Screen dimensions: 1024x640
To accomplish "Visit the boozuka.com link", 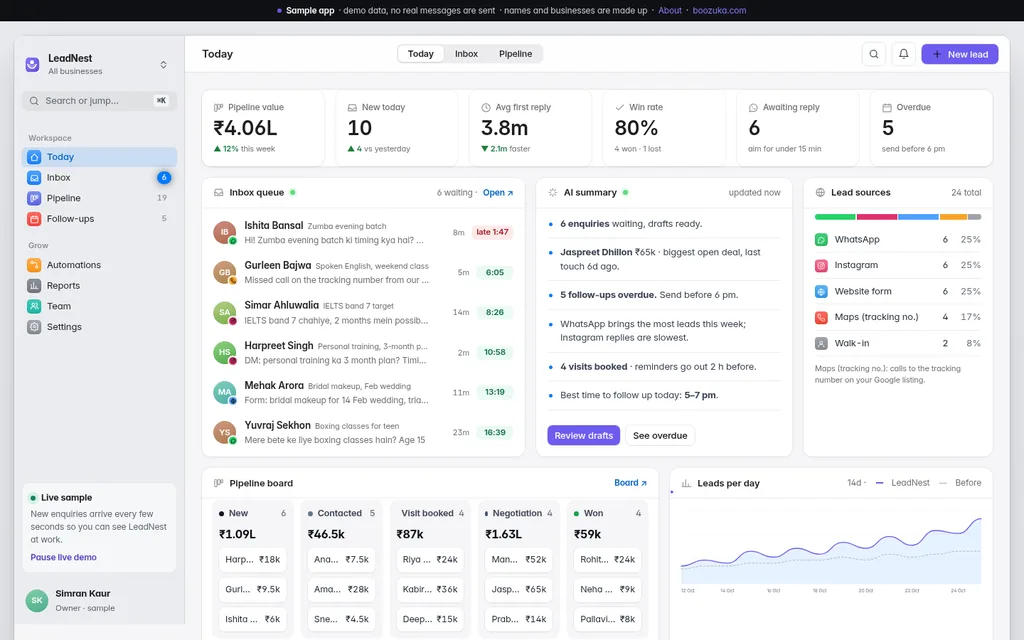I will tap(719, 10).
